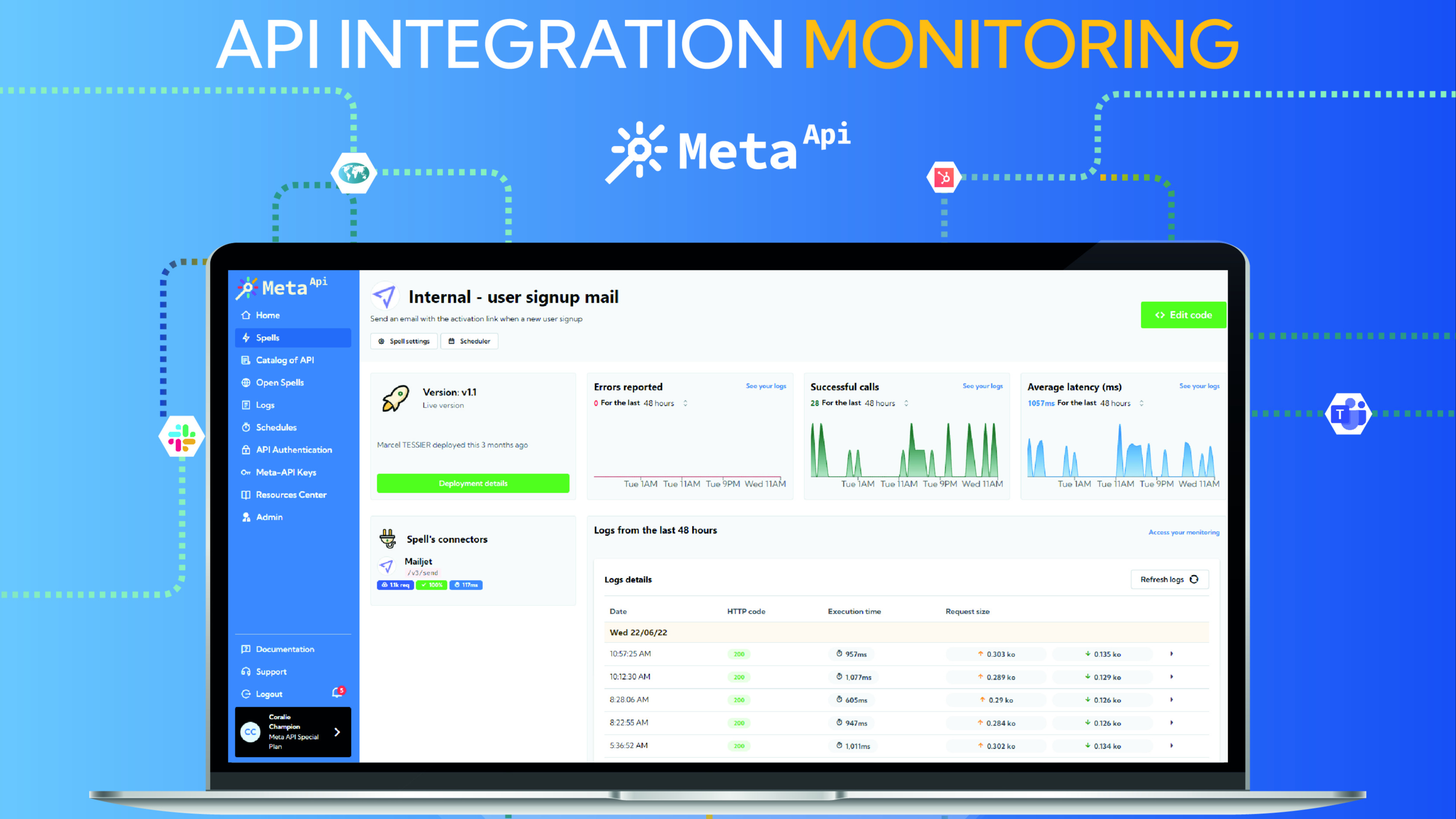Expand the 10:57:25 AM log row
This screenshot has width=1456, height=819.
1172,654
